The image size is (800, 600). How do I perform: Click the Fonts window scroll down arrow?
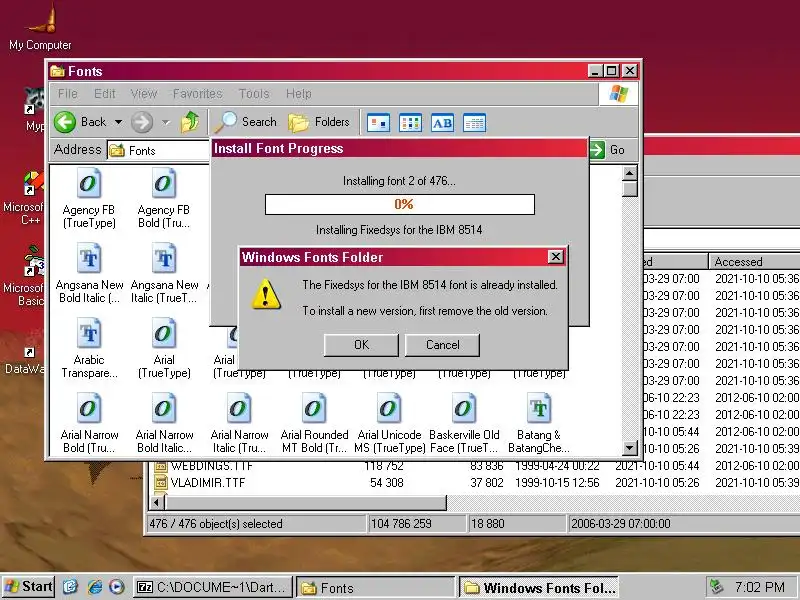[630, 448]
